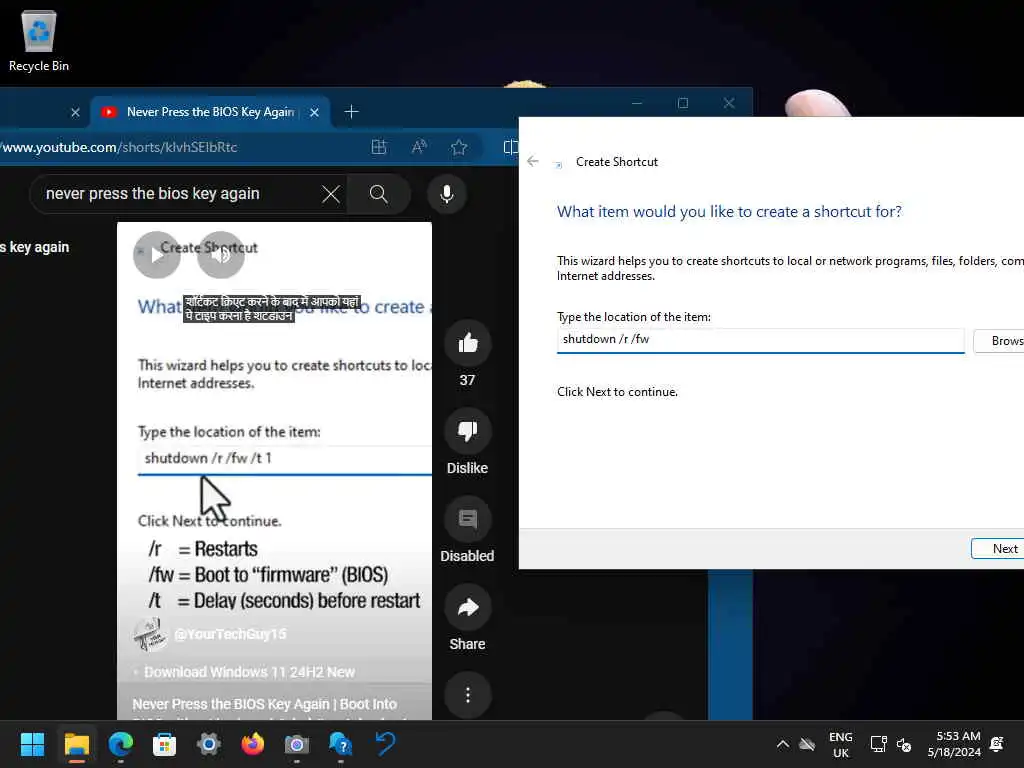Click the OneDrive cloud tray icon
Viewport: 1024px width, 768px height.
(808, 744)
